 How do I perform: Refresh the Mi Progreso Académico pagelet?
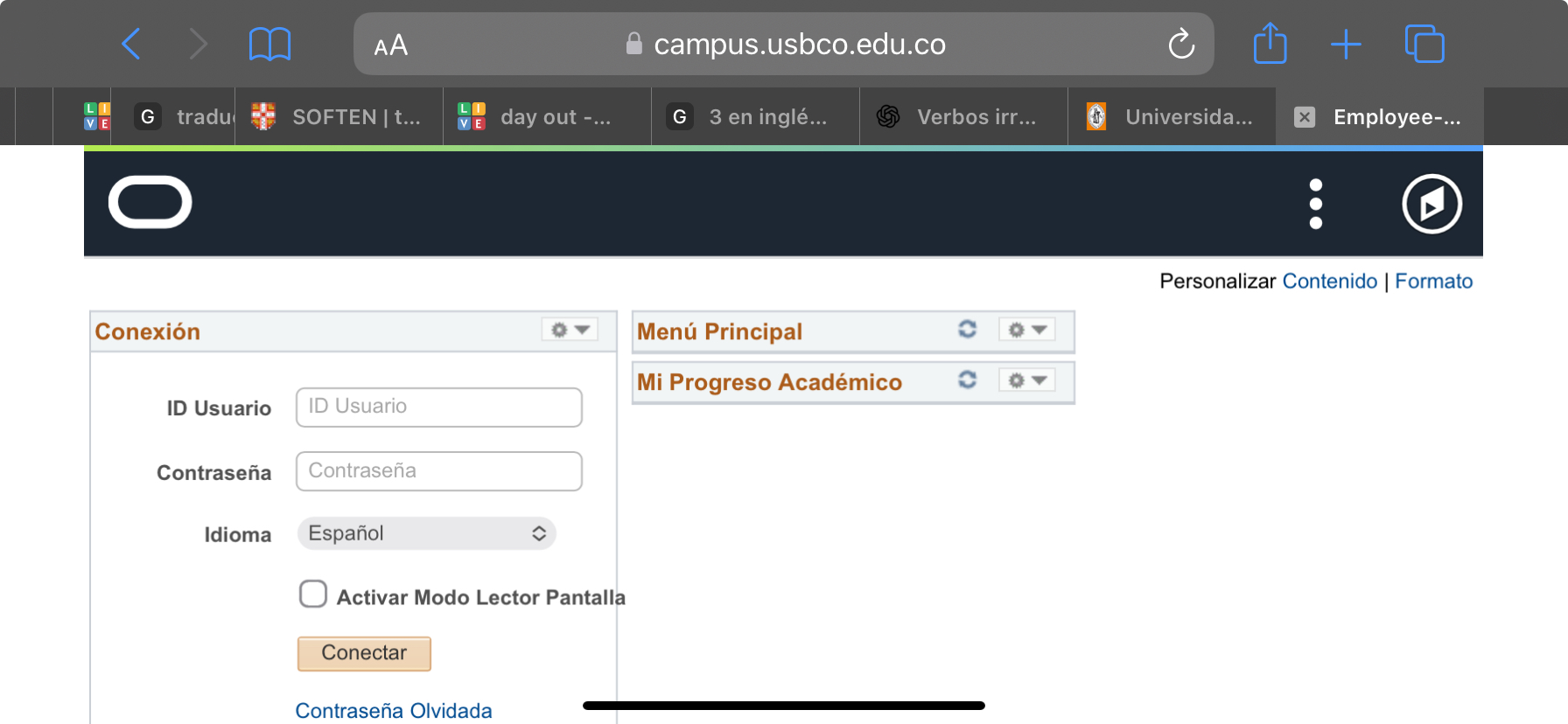coord(967,379)
